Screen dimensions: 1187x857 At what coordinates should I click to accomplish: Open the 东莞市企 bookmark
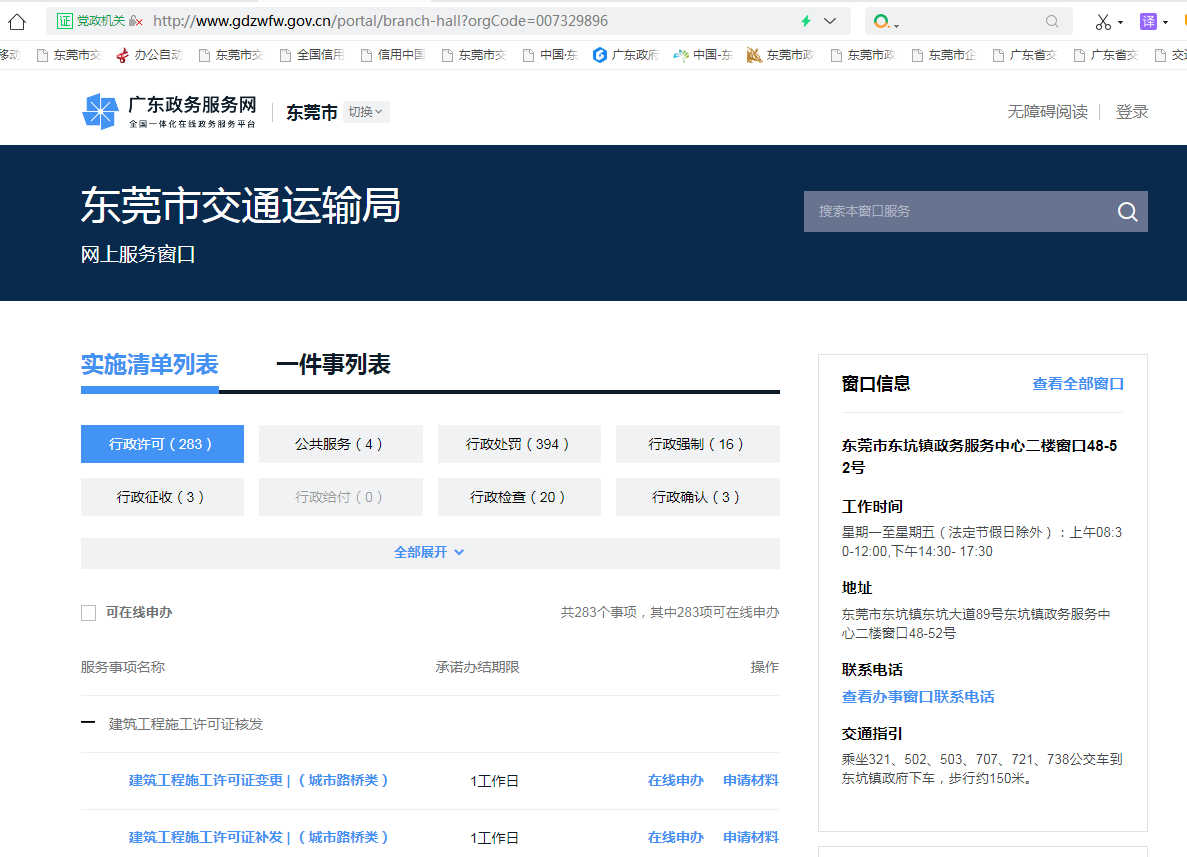[944, 55]
